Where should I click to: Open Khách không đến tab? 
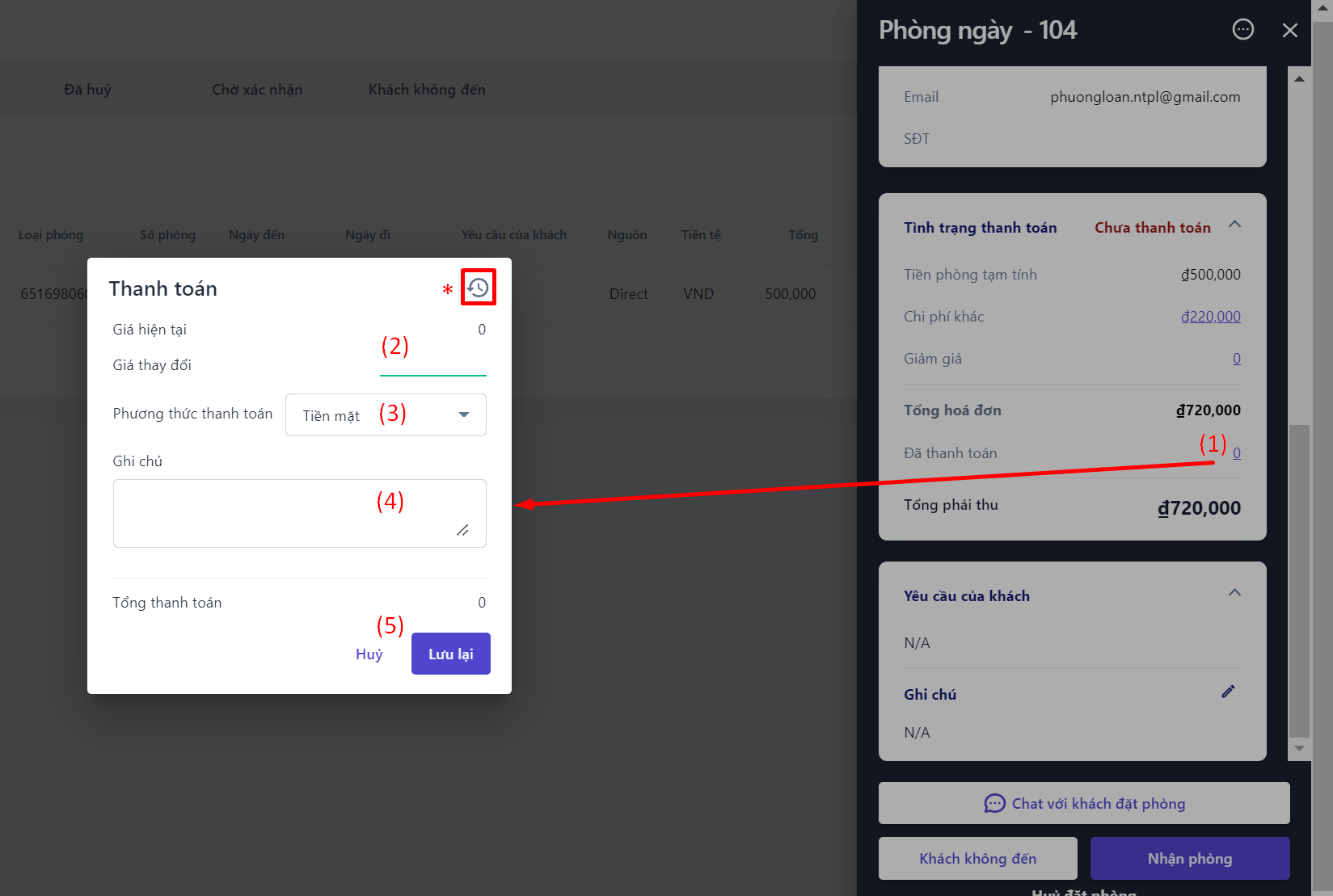pos(427,90)
